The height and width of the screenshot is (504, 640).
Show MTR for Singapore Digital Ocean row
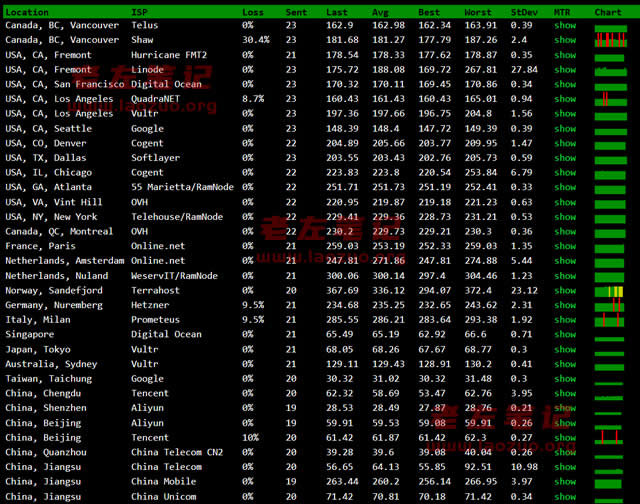click(x=565, y=335)
